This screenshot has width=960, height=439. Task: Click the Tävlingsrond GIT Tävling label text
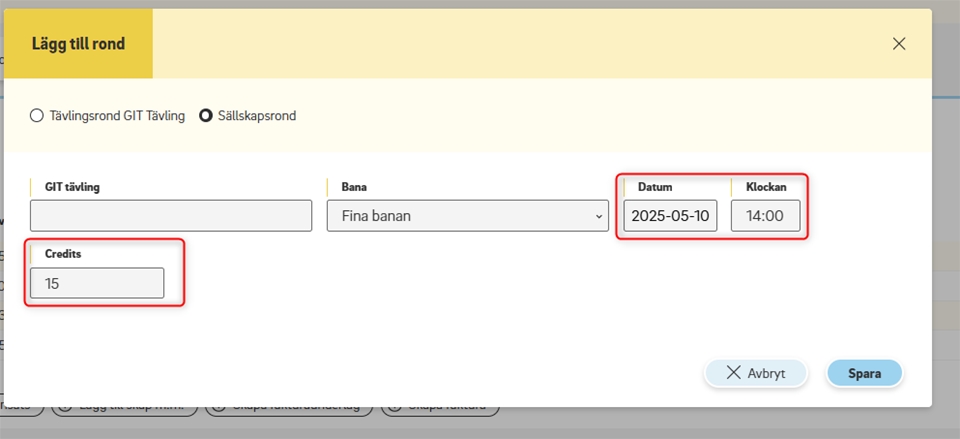click(117, 116)
